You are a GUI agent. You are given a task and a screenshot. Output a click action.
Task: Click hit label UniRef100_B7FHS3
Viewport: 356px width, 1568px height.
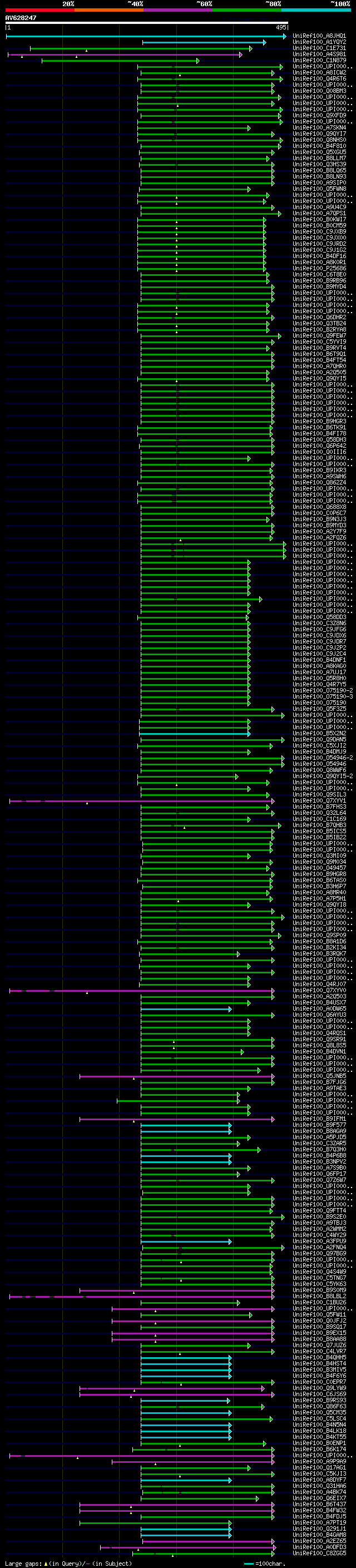tap(319, 807)
